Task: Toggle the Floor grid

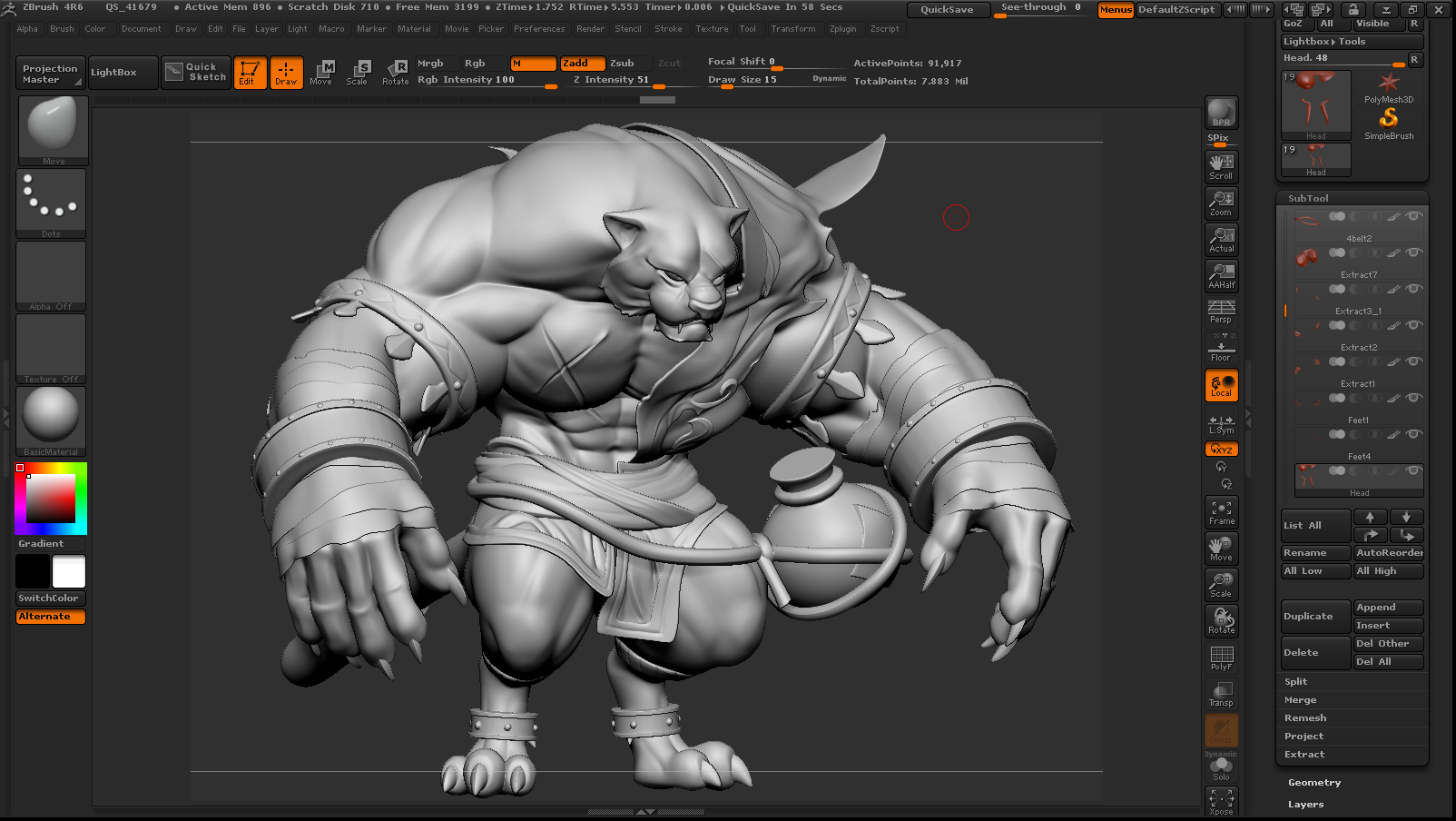Action: [x=1221, y=348]
